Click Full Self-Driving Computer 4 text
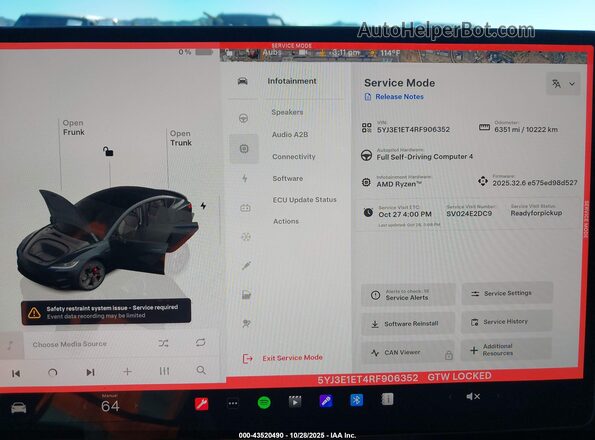This screenshot has width=595, height=440. tap(425, 157)
